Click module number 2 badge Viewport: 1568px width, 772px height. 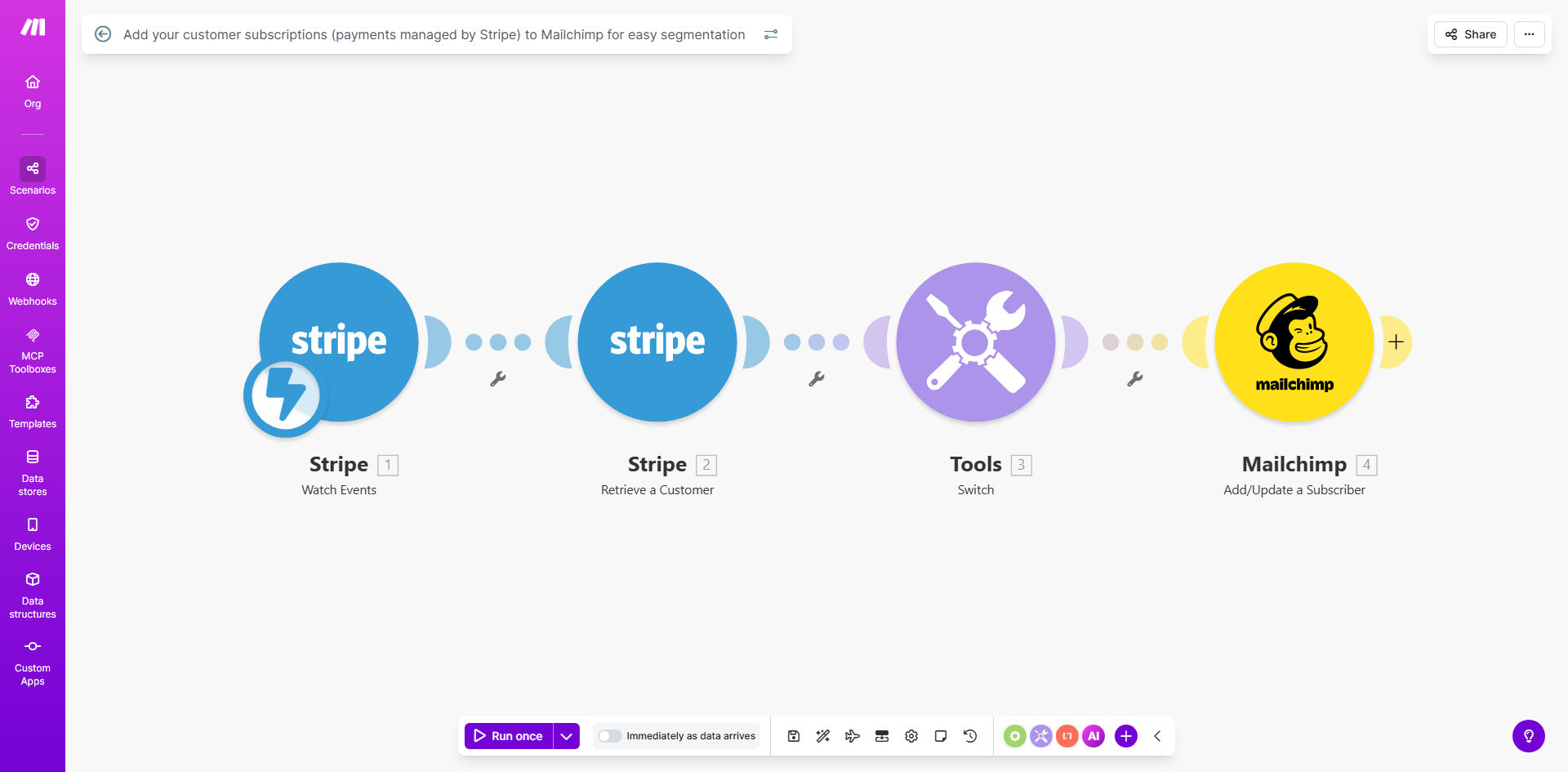706,465
